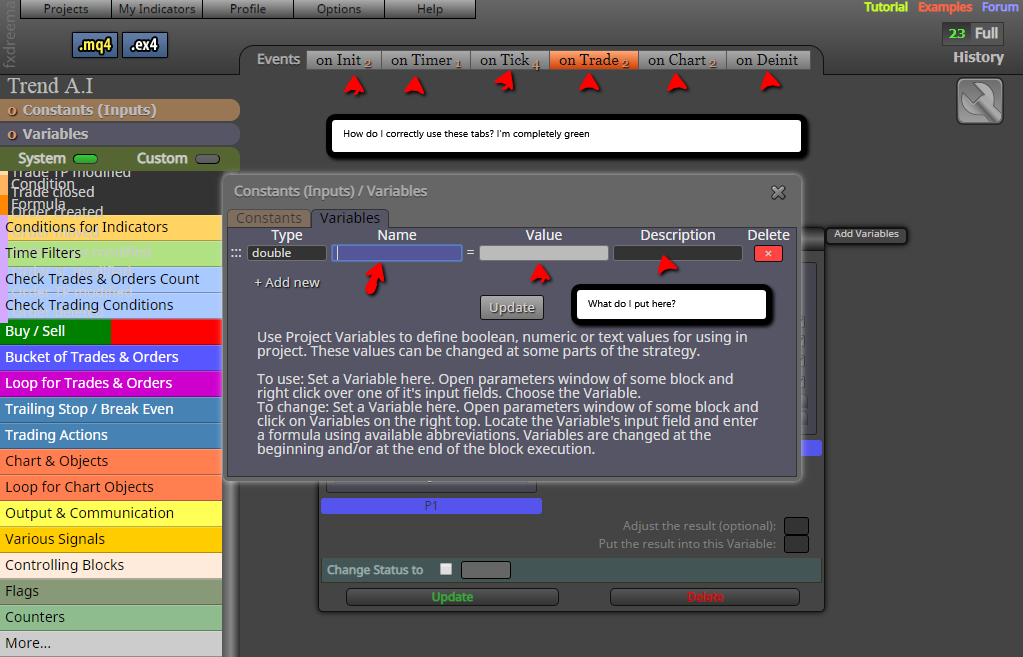The image size is (1023, 657).
Task: Toggle the Custom blocks switch
Action: point(207,159)
